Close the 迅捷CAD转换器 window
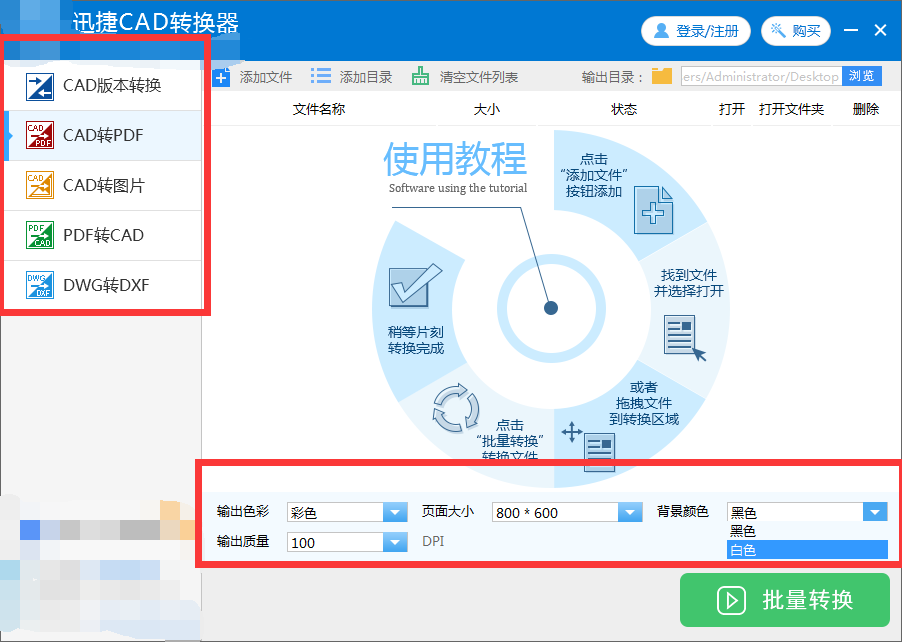This screenshot has height=642, width=902. coord(880,30)
